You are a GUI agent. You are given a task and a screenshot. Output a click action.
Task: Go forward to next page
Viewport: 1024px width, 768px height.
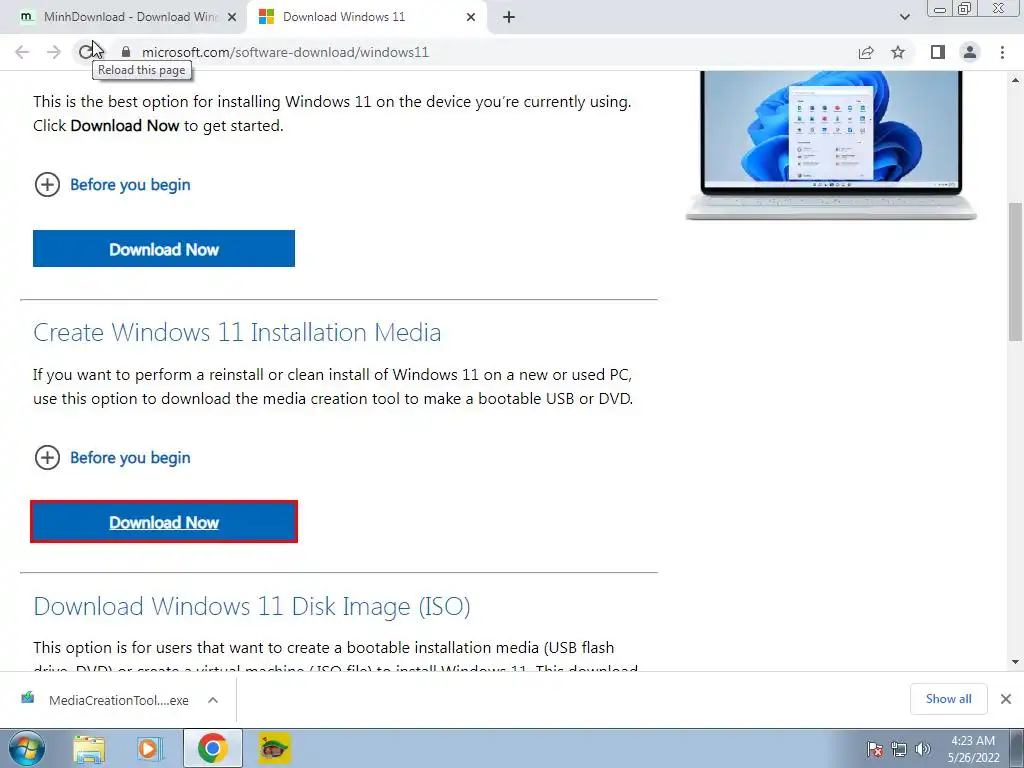54,52
